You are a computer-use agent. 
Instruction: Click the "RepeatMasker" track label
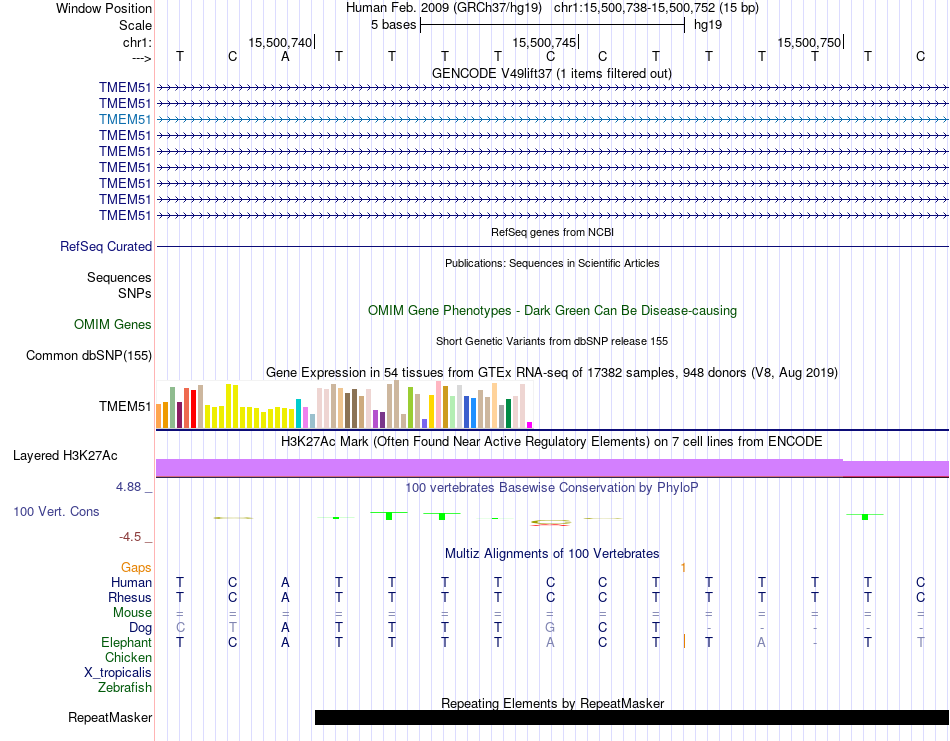(110, 717)
